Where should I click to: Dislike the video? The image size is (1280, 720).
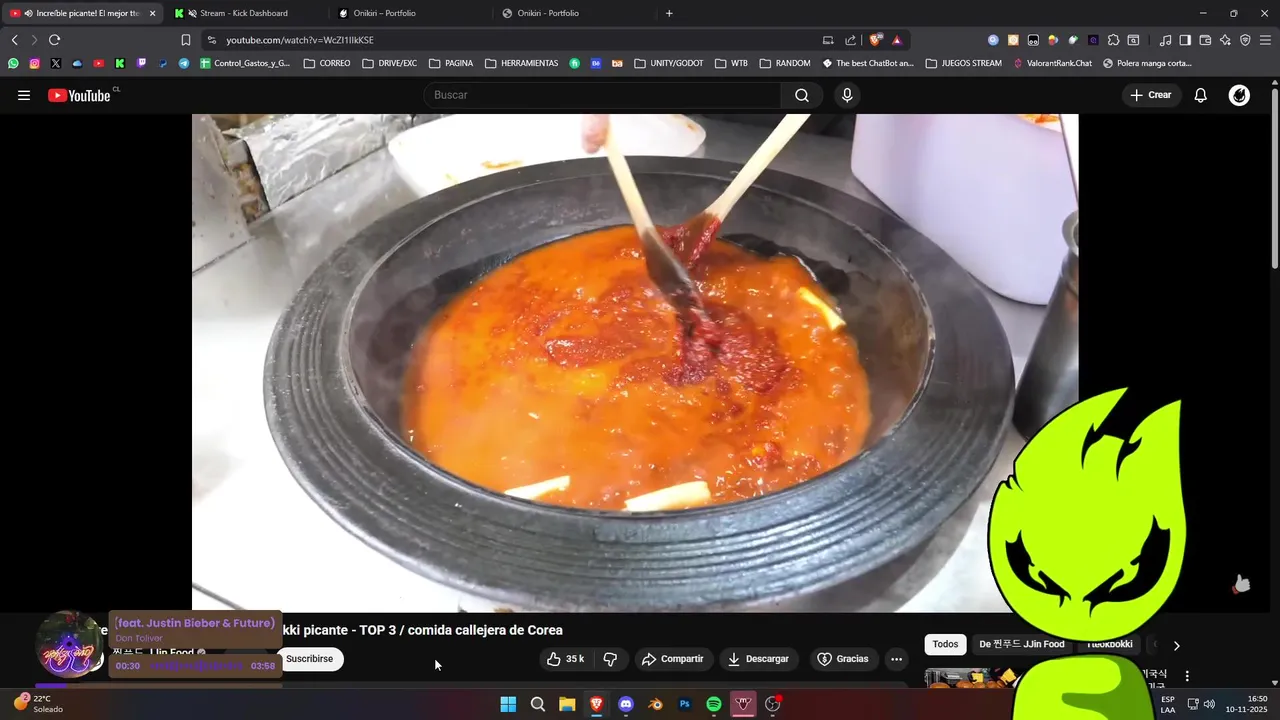click(x=610, y=659)
